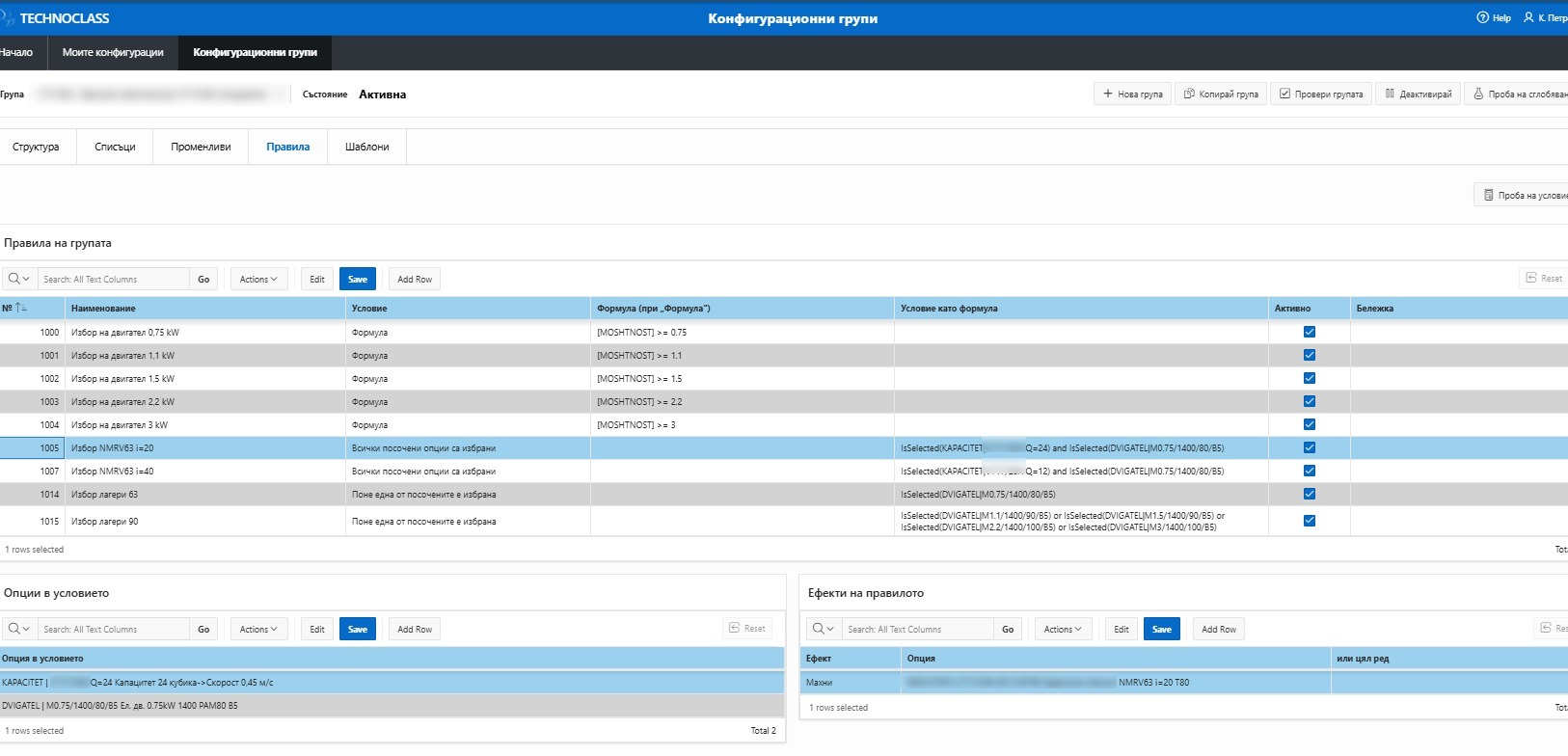Select rule row Избор NMRV63 i=40

(783, 471)
